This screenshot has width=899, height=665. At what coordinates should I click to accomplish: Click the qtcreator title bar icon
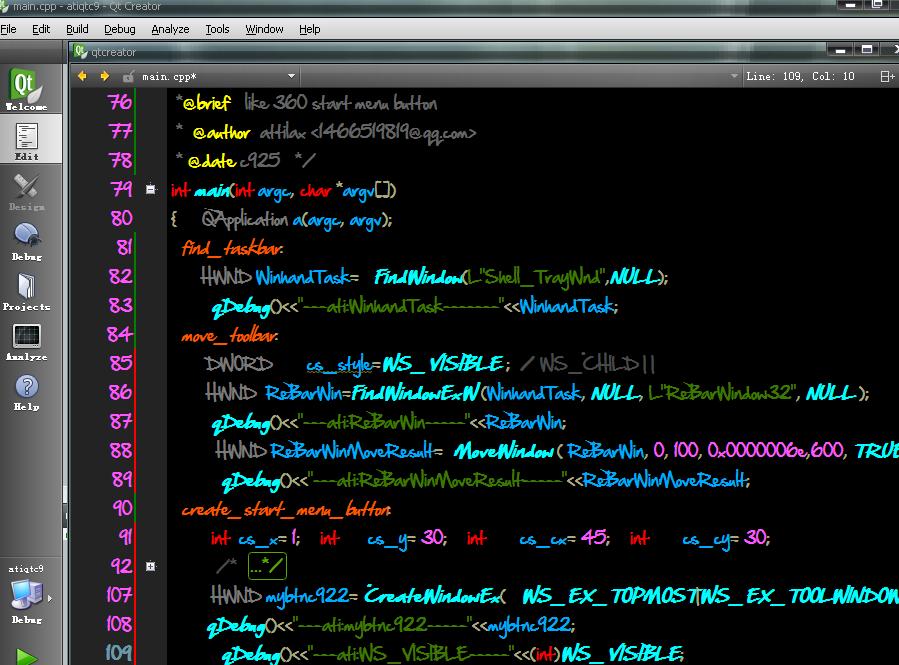(x=80, y=52)
